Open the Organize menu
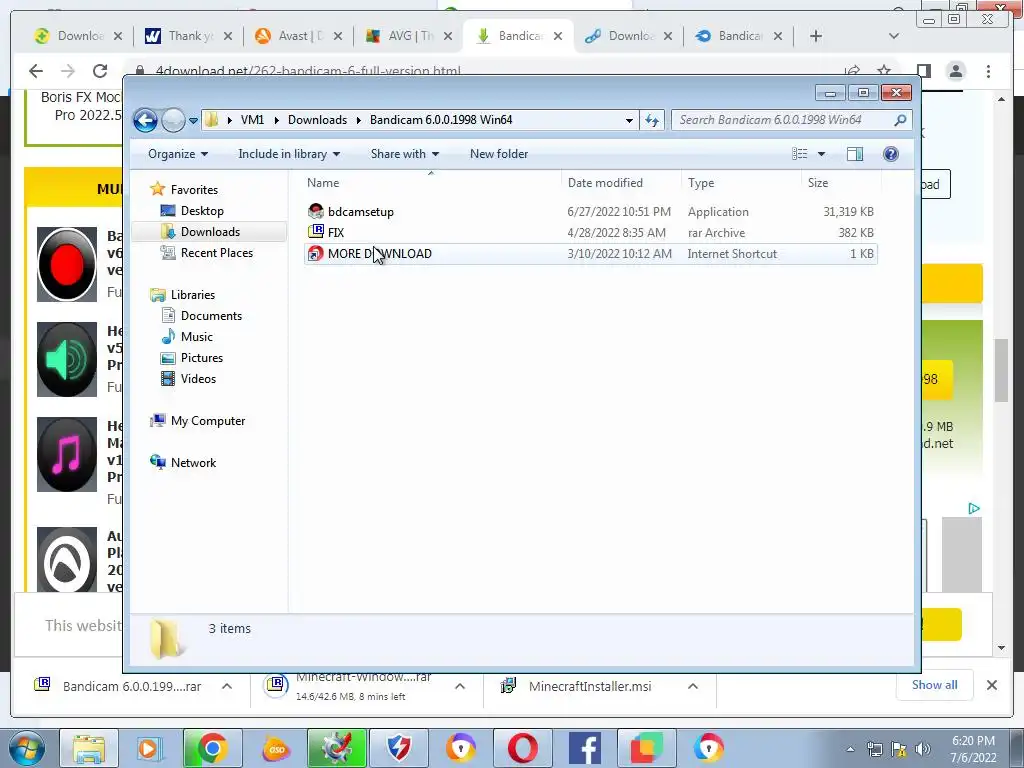The width and height of the screenshot is (1024, 768). point(178,154)
